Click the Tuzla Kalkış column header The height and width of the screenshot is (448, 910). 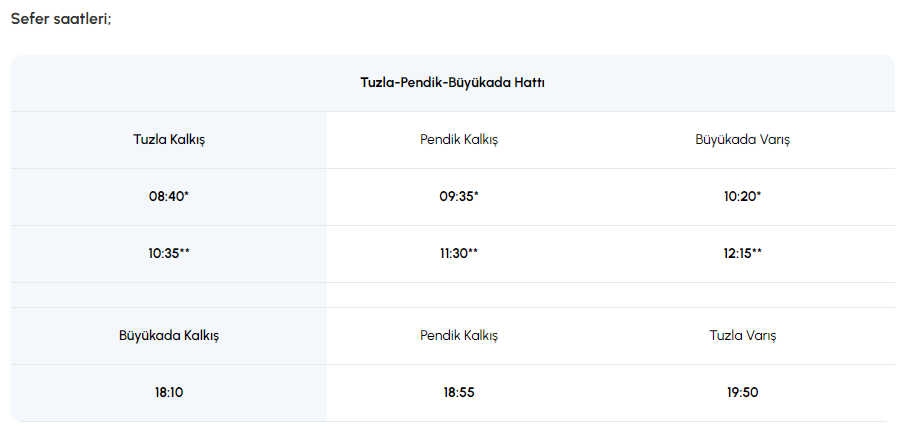point(169,140)
